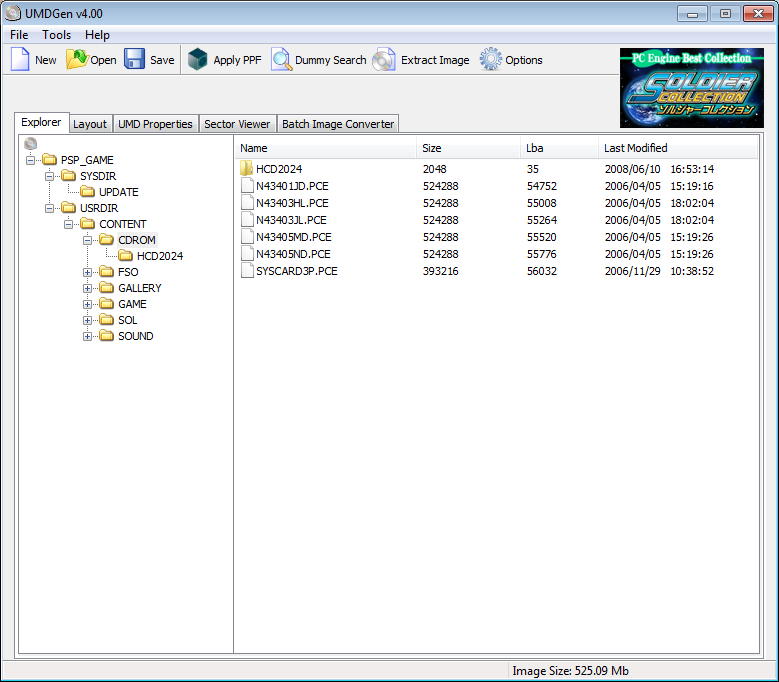Sort file list by Size column

click(432, 148)
